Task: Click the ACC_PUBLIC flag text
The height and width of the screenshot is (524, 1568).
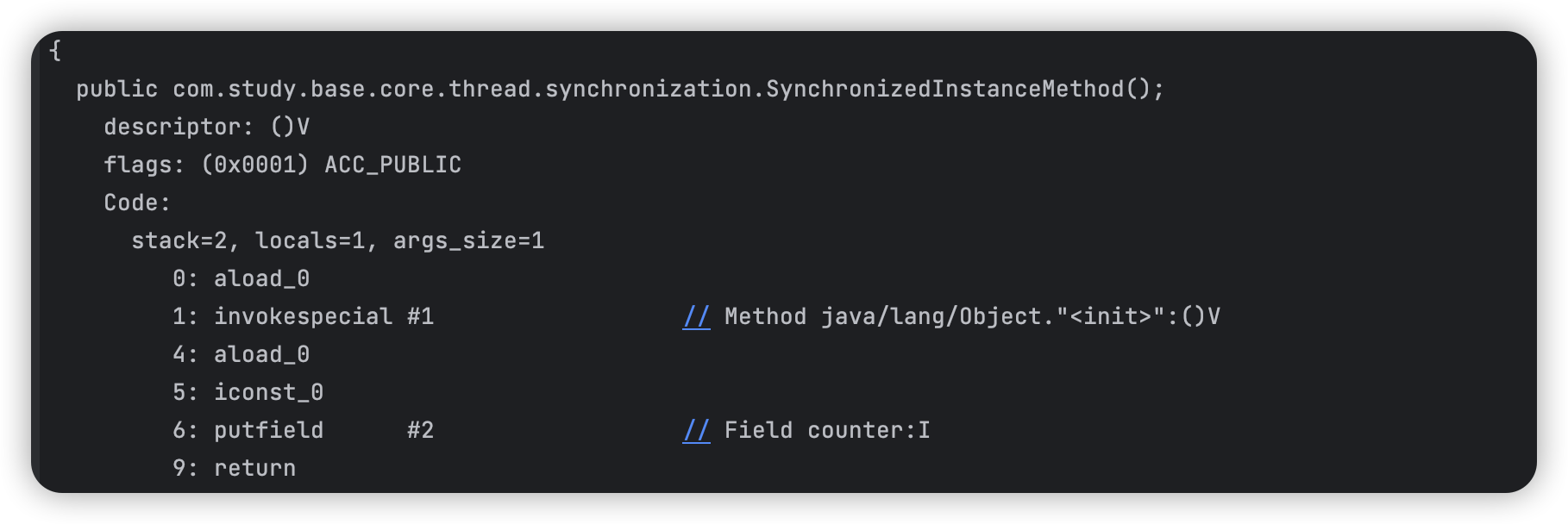Action: pos(392,165)
